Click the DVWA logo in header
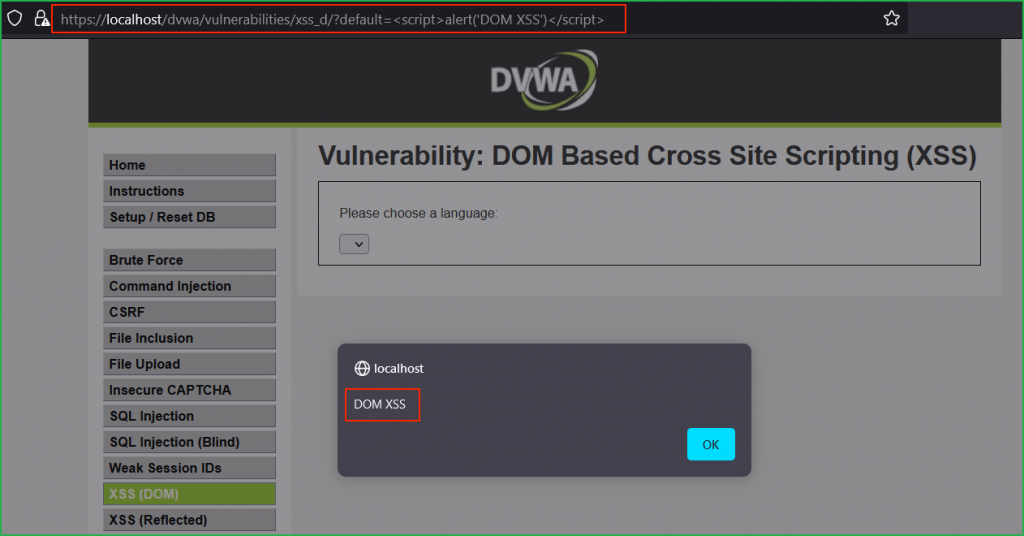The width and height of the screenshot is (1024, 536). (544, 80)
